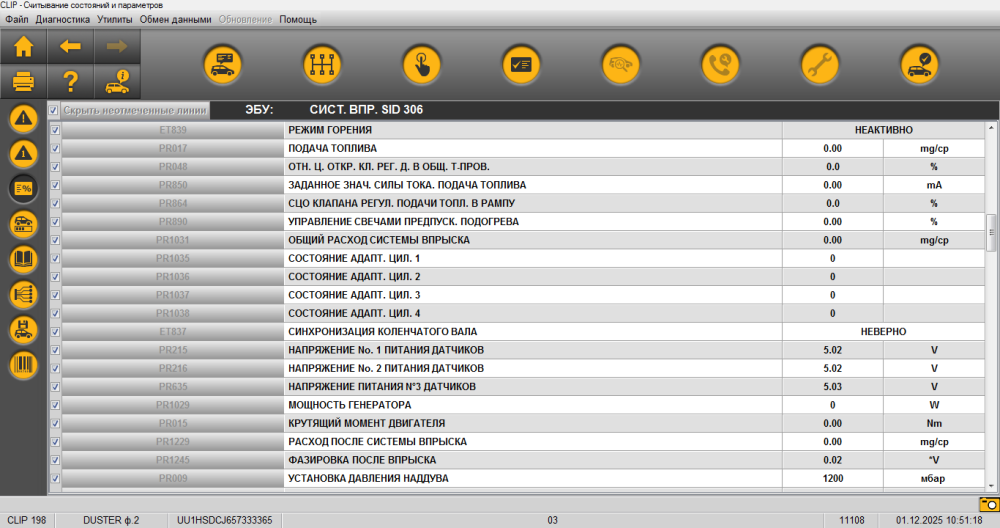Image resolution: width=1000 pixels, height=528 pixels.
Task: Click the yellow back arrow button
Action: (x=70, y=46)
